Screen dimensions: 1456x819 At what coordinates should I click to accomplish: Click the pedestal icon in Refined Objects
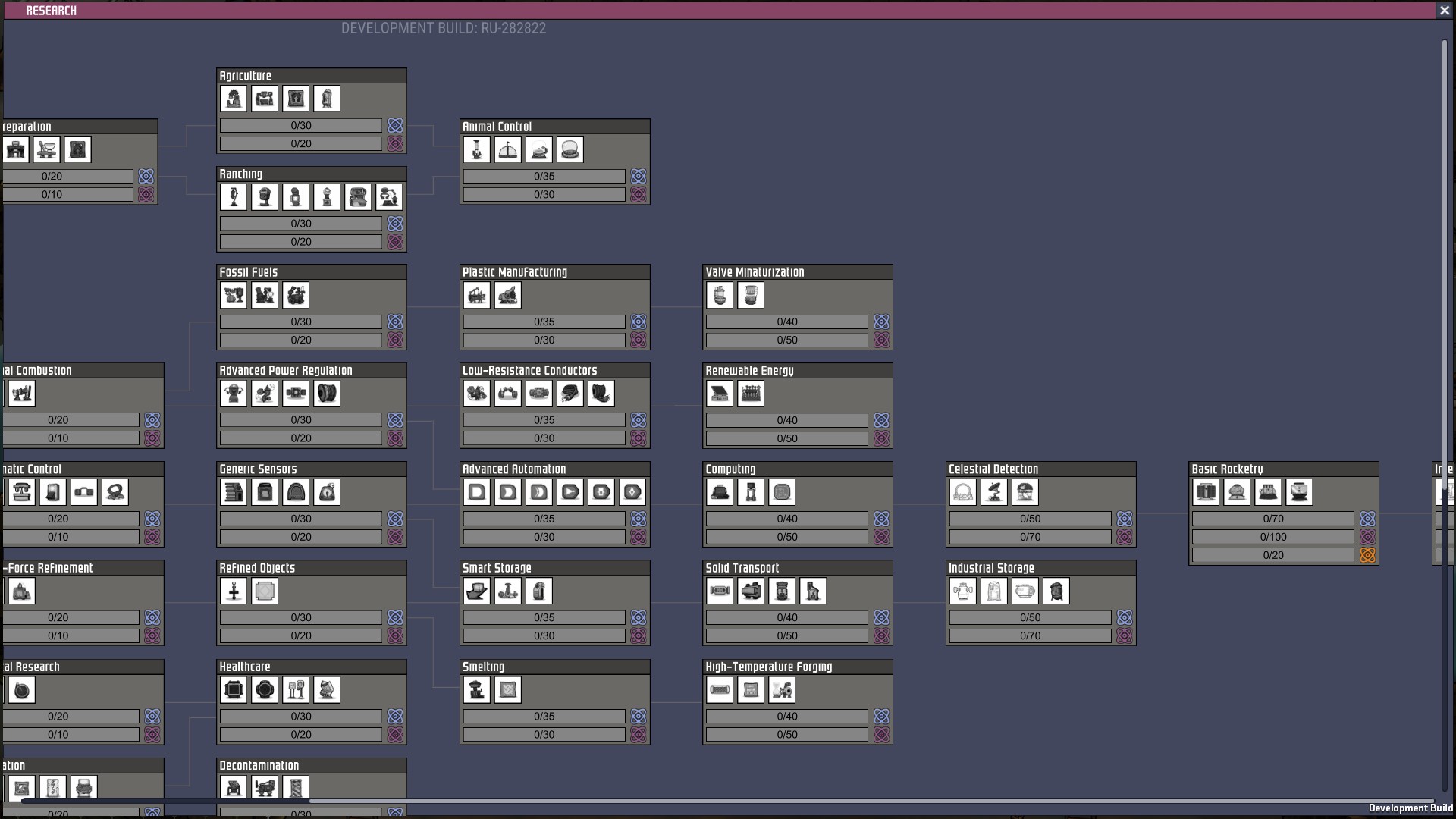tap(234, 591)
